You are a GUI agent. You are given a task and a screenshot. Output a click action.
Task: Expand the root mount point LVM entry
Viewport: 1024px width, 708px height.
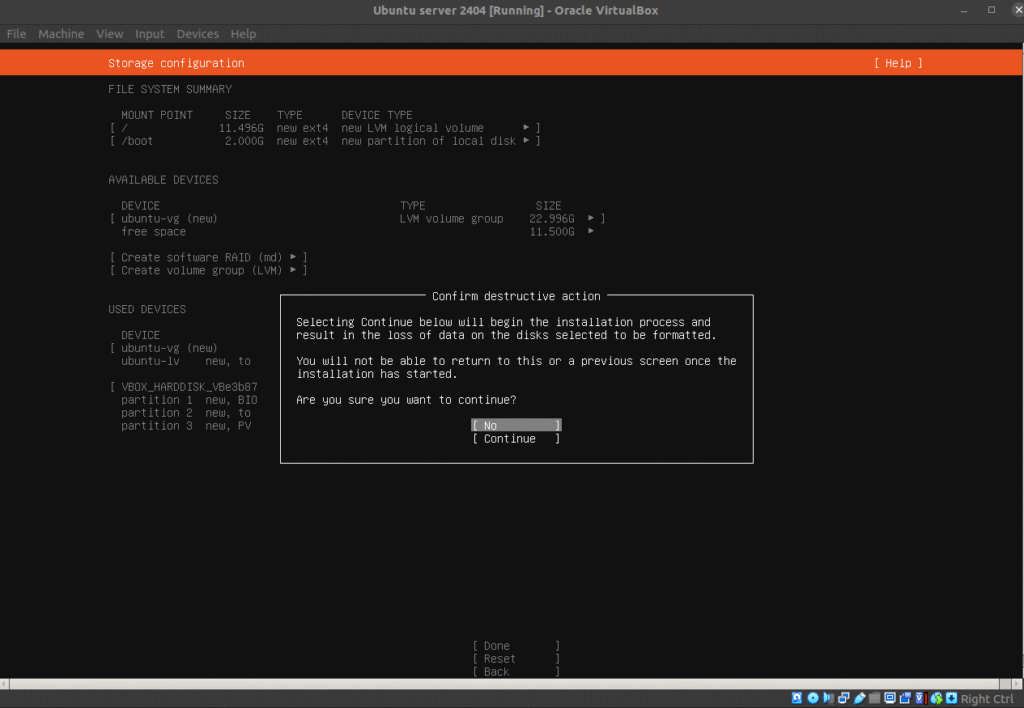[x=526, y=128]
